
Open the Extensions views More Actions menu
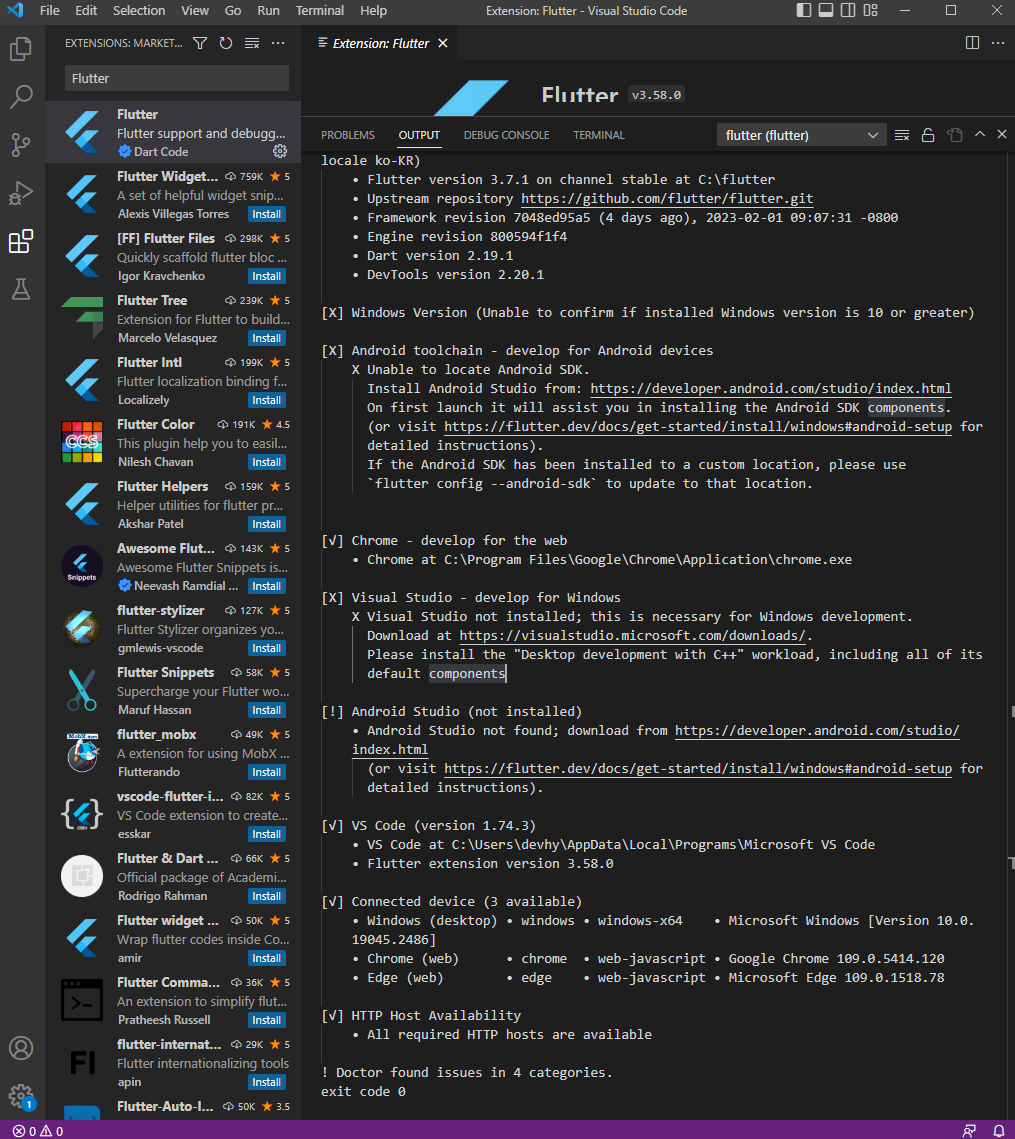[x=277, y=43]
